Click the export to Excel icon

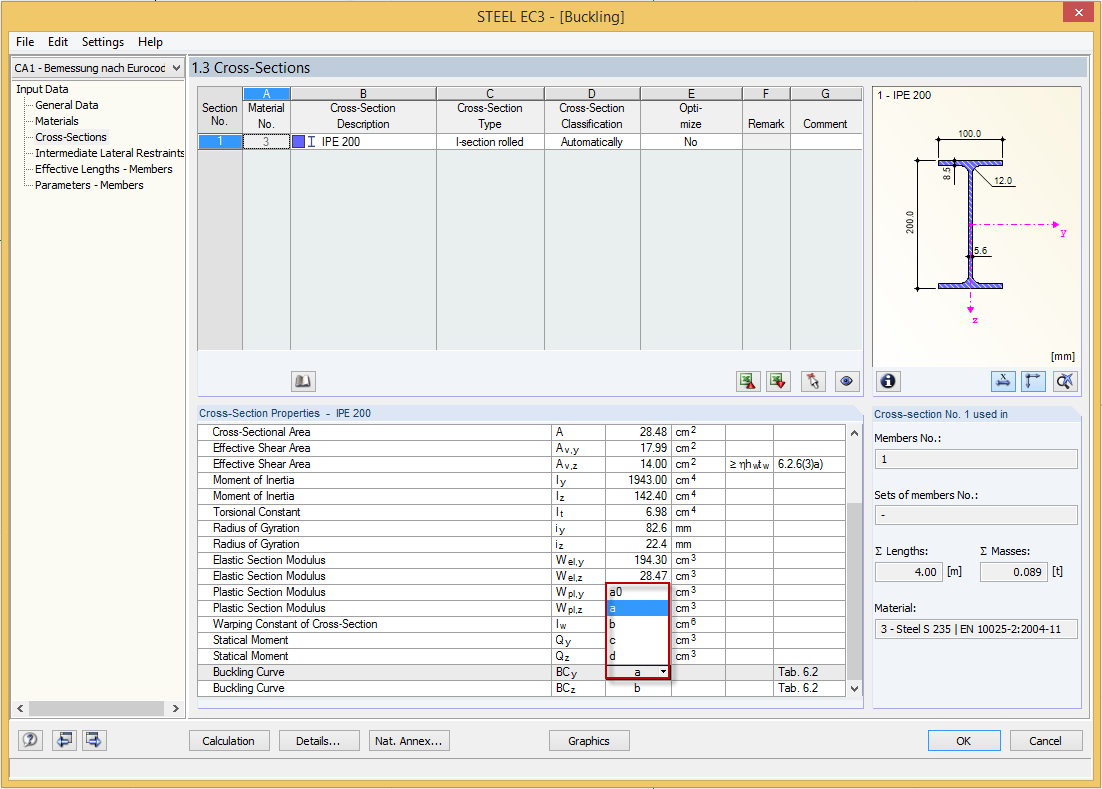pyautogui.click(x=748, y=381)
